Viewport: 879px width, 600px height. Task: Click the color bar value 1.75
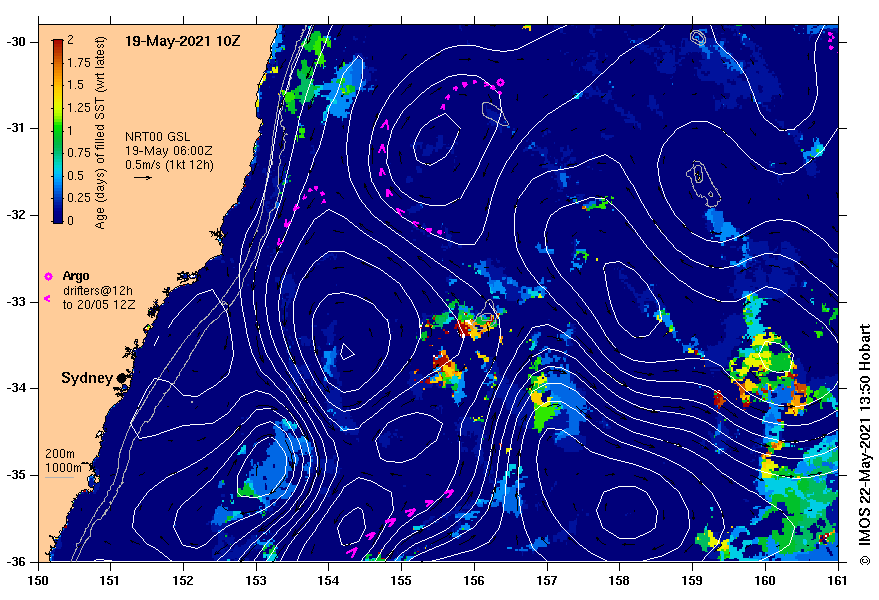click(79, 63)
